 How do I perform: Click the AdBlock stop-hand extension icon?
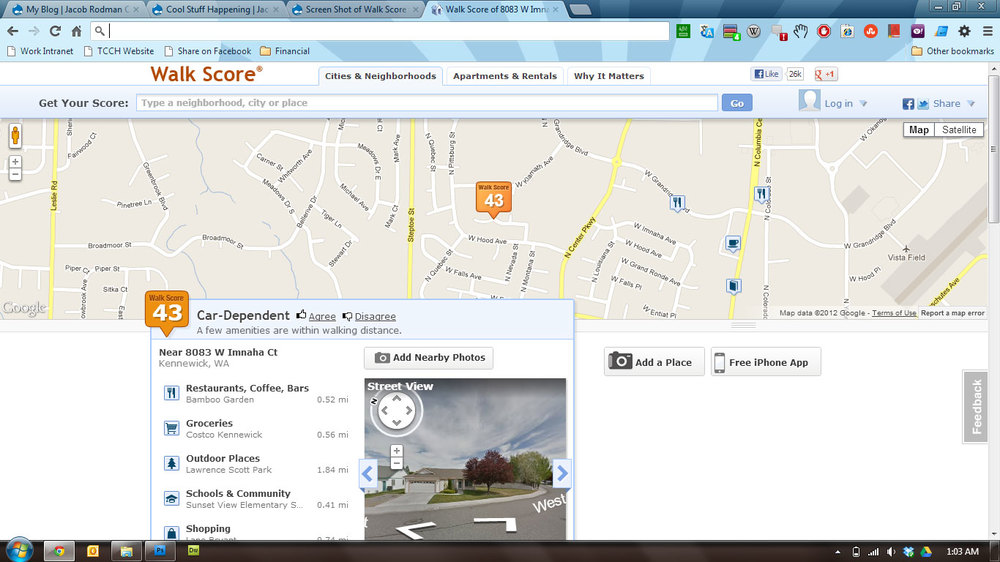[x=824, y=31]
